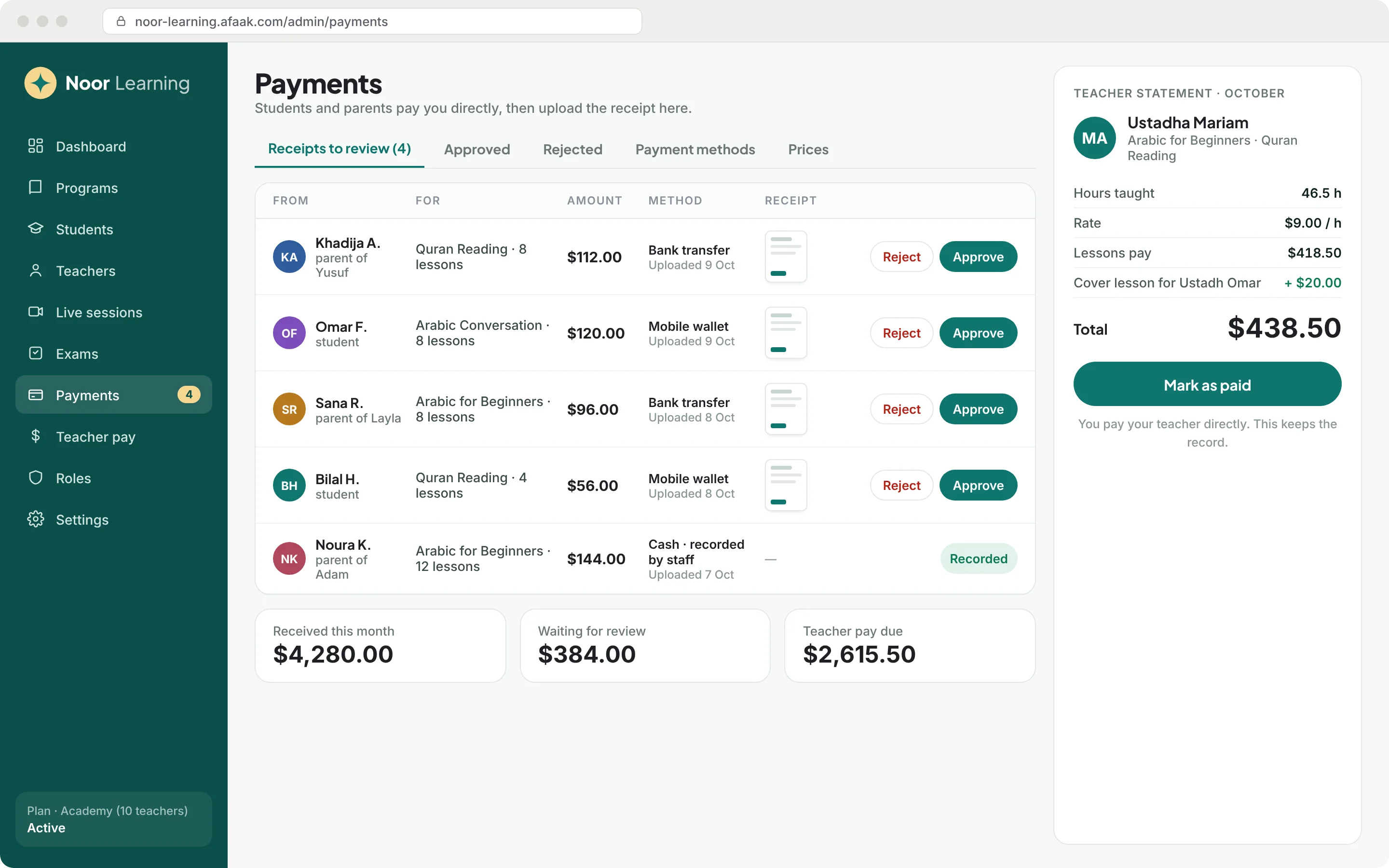Viewport: 1389px width, 868px height.
Task: Open Teacher pay in sidebar
Action: pos(114,436)
